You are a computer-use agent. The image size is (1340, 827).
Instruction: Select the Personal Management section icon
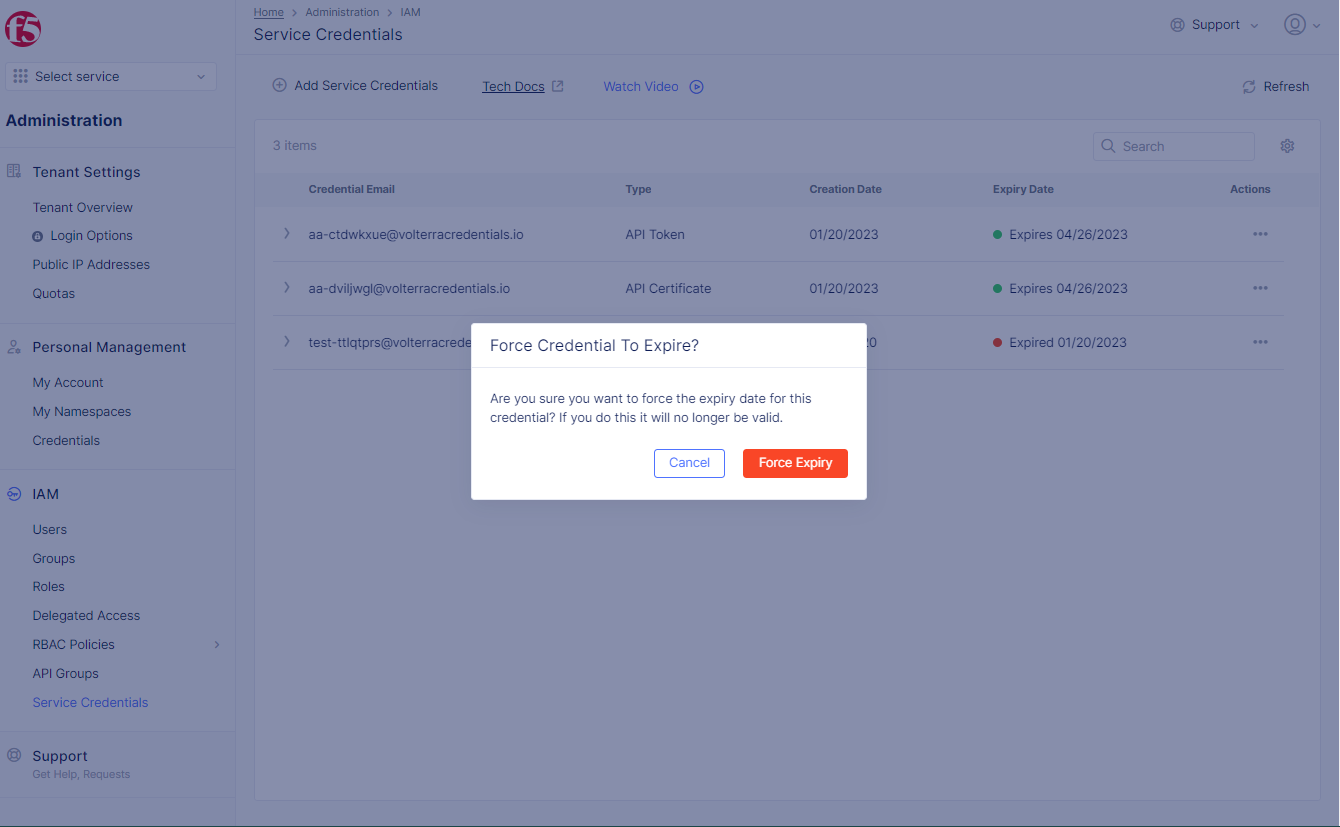click(14, 347)
